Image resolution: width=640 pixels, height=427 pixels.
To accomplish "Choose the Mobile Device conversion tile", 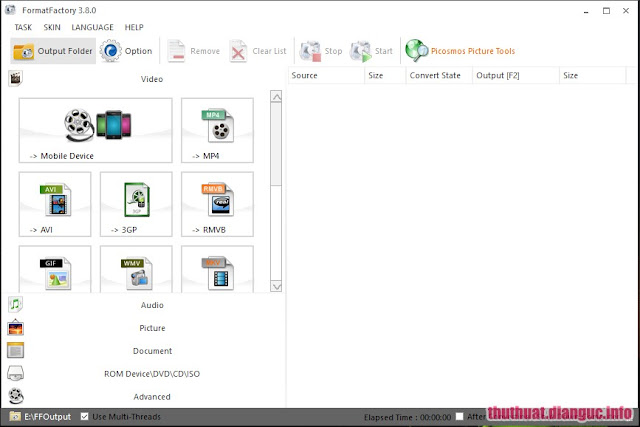I will point(96,130).
